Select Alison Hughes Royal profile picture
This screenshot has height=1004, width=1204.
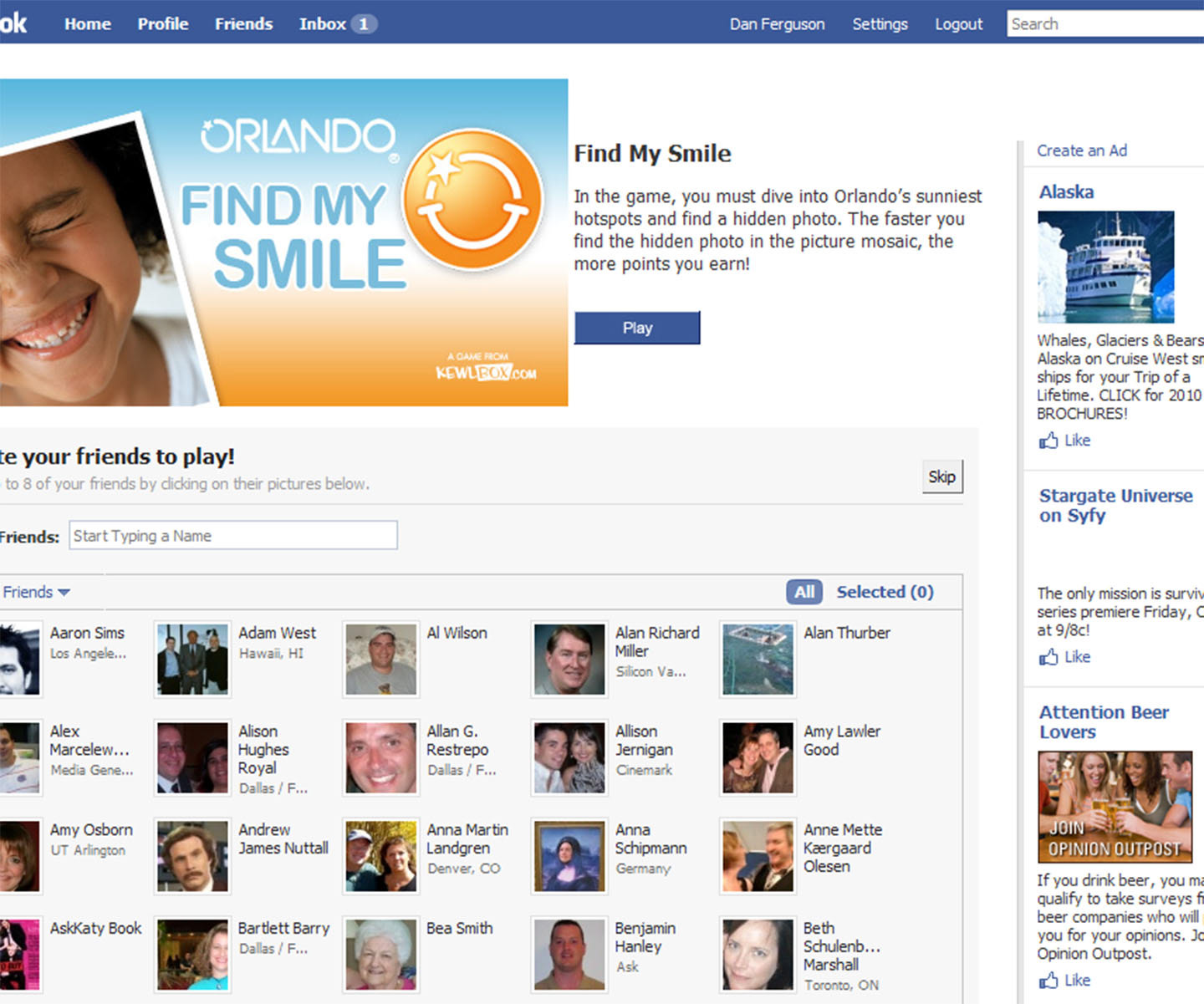192,758
